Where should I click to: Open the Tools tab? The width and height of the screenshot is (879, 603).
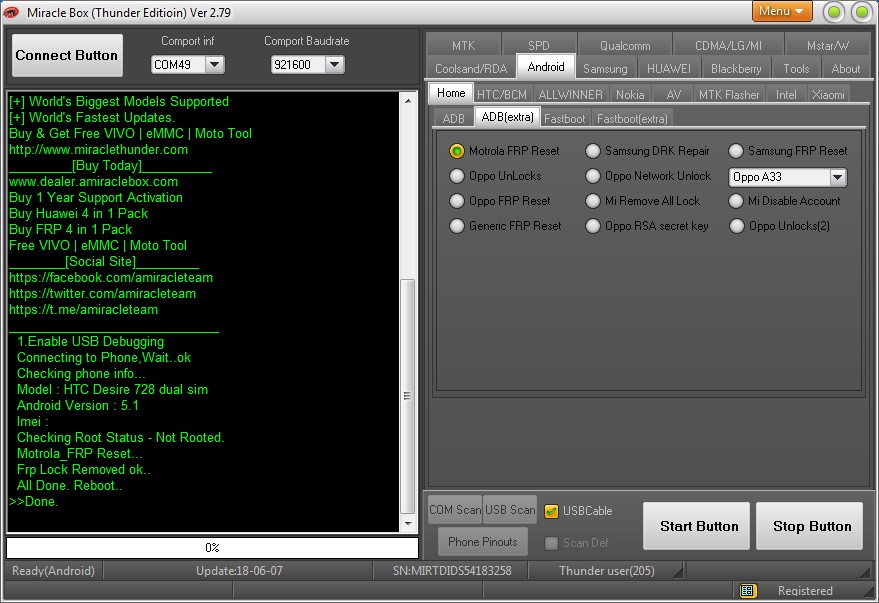tap(796, 68)
